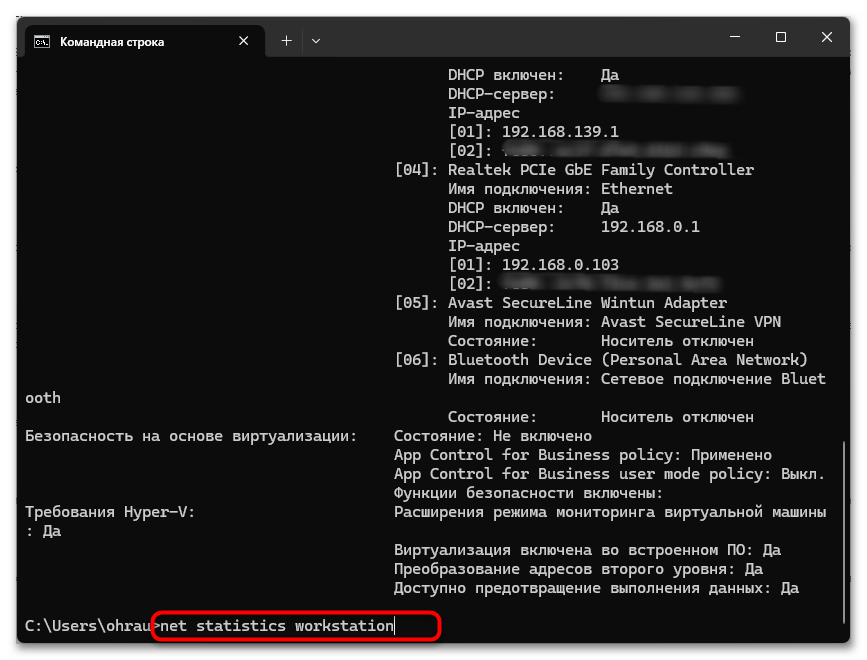Click the IP address 192.168.0.103
Screen dimensions: 867x660
pos(560,265)
